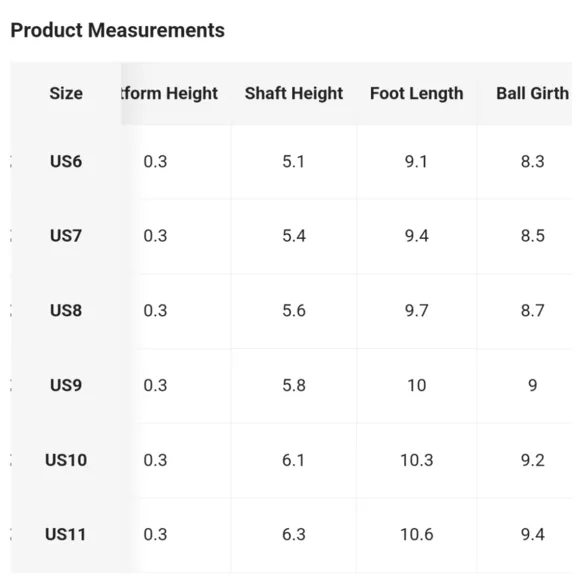The width and height of the screenshot is (580, 579).
Task: Click the US7 size row label
Action: click(66, 236)
